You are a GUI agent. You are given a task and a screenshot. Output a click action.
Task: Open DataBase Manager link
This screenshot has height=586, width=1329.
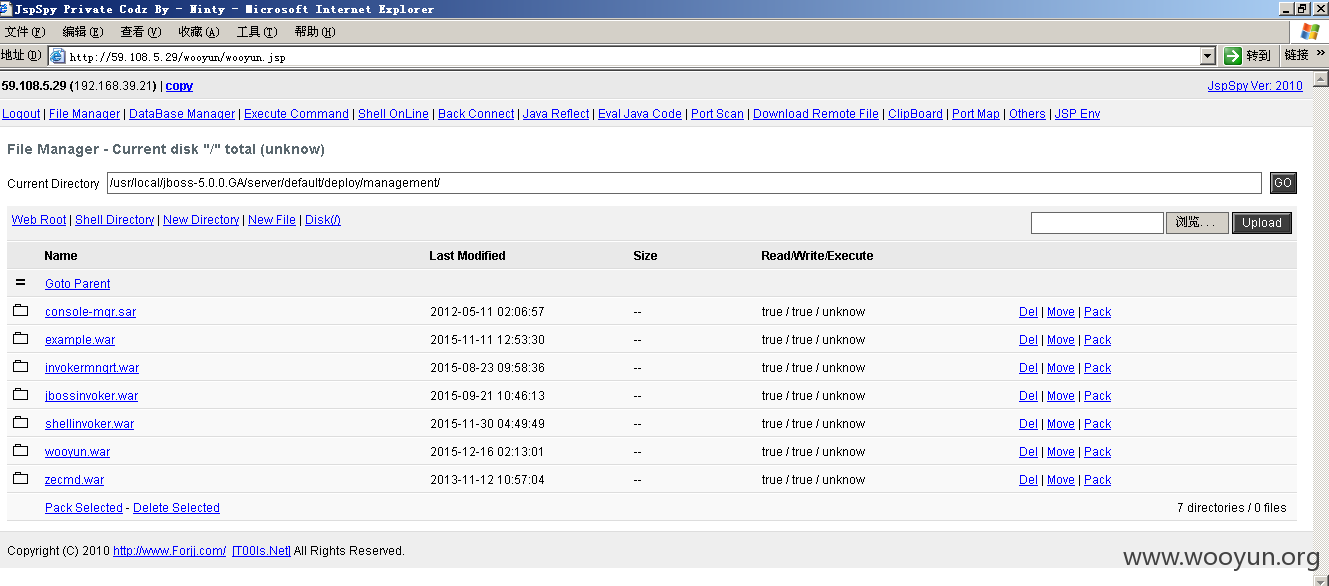click(x=182, y=114)
